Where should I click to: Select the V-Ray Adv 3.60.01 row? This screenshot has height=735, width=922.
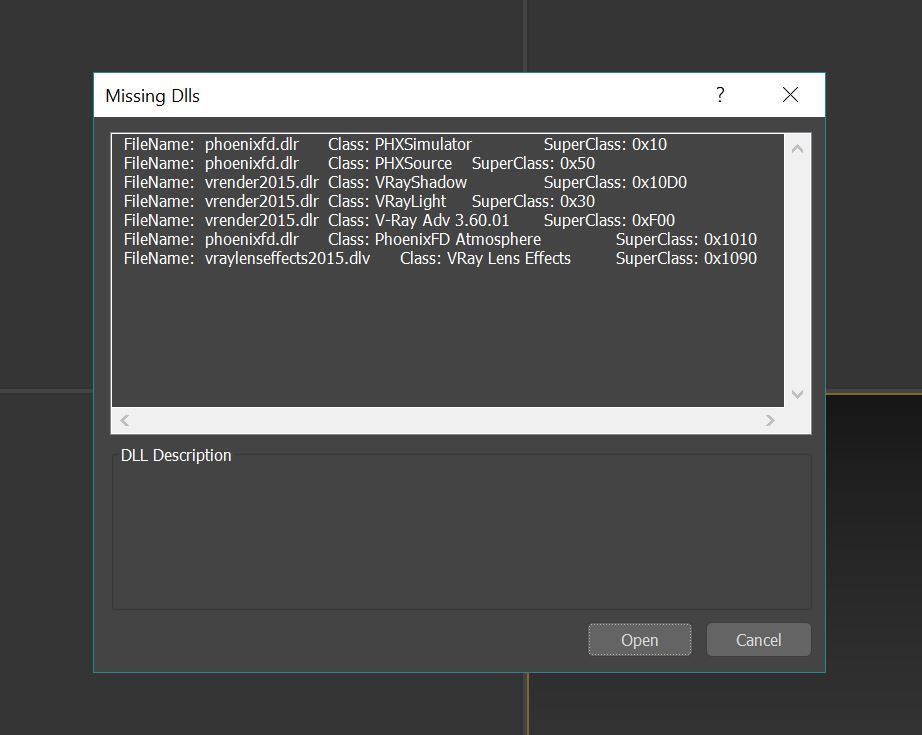[447, 220]
